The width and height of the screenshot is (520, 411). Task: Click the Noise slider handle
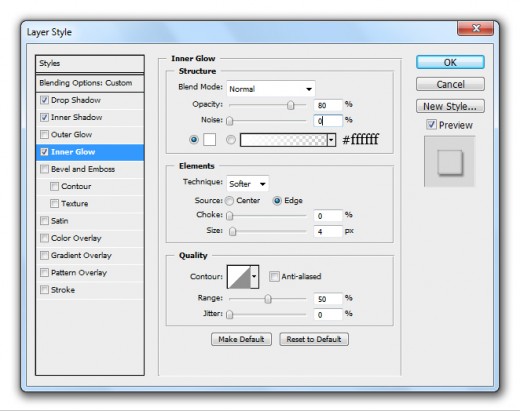click(230, 121)
